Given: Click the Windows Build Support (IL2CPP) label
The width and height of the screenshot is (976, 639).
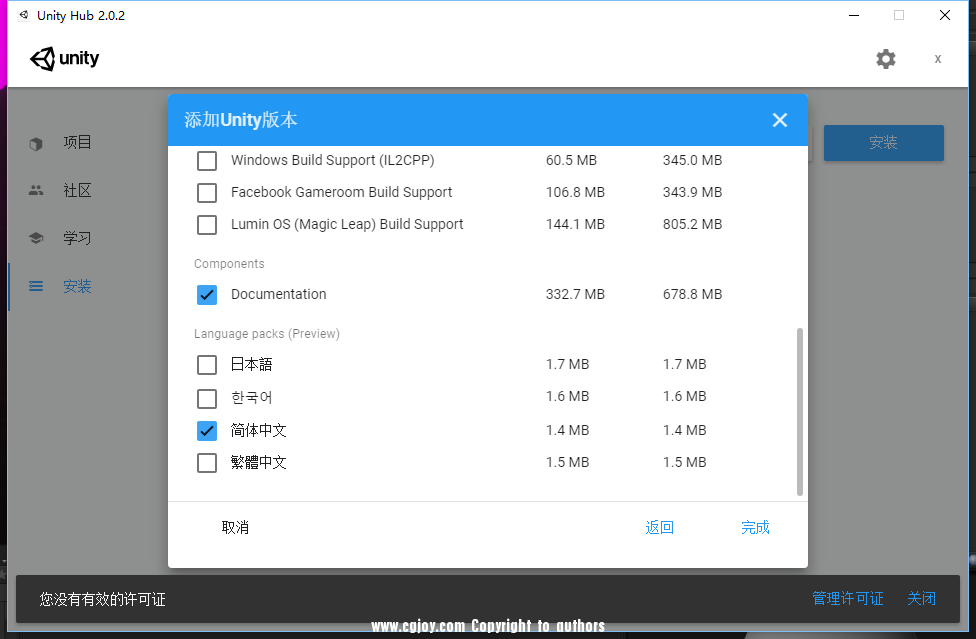Looking at the screenshot, I should pyautogui.click(x=332, y=161).
